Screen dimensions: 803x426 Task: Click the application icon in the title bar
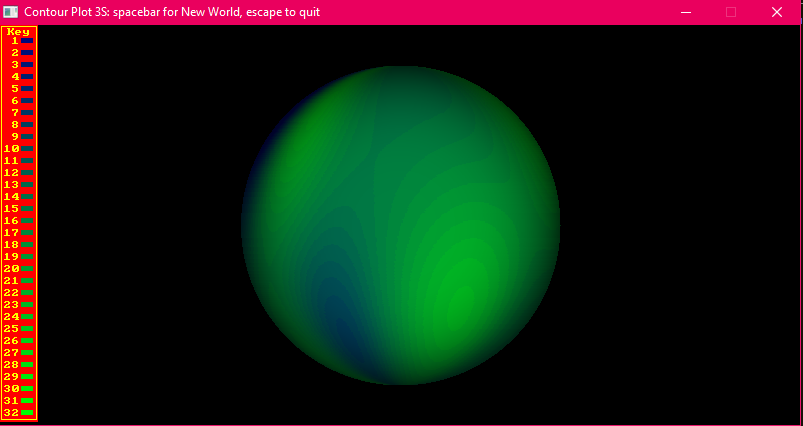coord(12,12)
